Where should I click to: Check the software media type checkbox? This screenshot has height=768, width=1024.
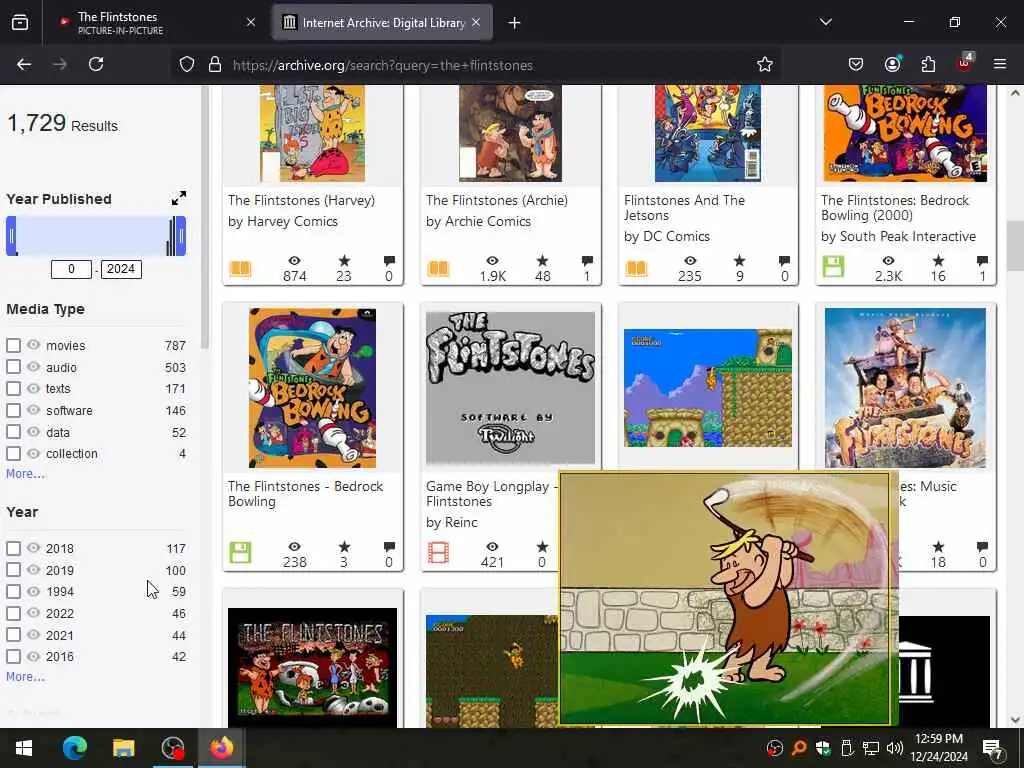tap(13, 410)
